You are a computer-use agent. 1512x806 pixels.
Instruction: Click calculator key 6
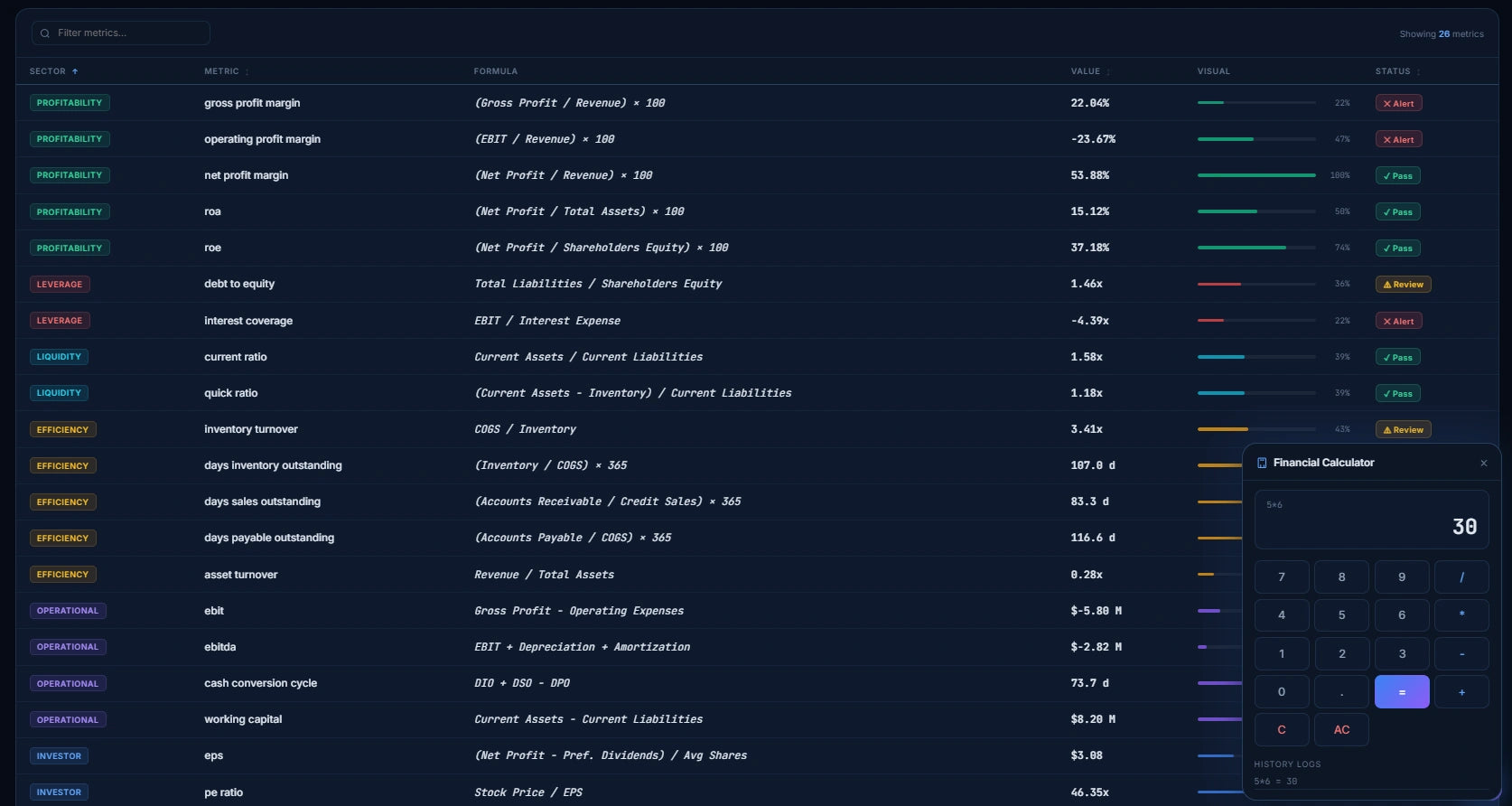click(x=1402, y=615)
